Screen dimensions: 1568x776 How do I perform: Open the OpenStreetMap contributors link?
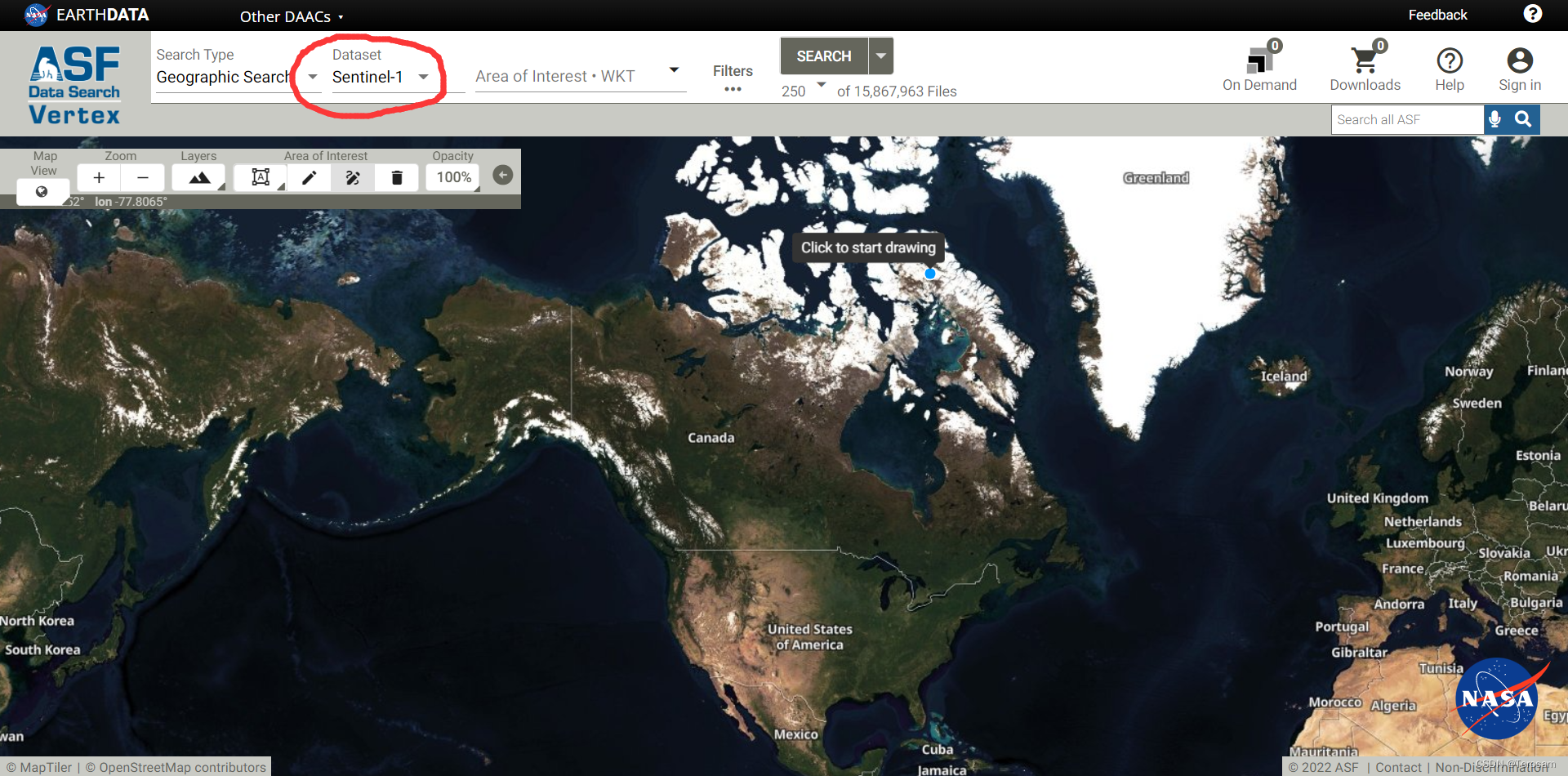coord(176,767)
